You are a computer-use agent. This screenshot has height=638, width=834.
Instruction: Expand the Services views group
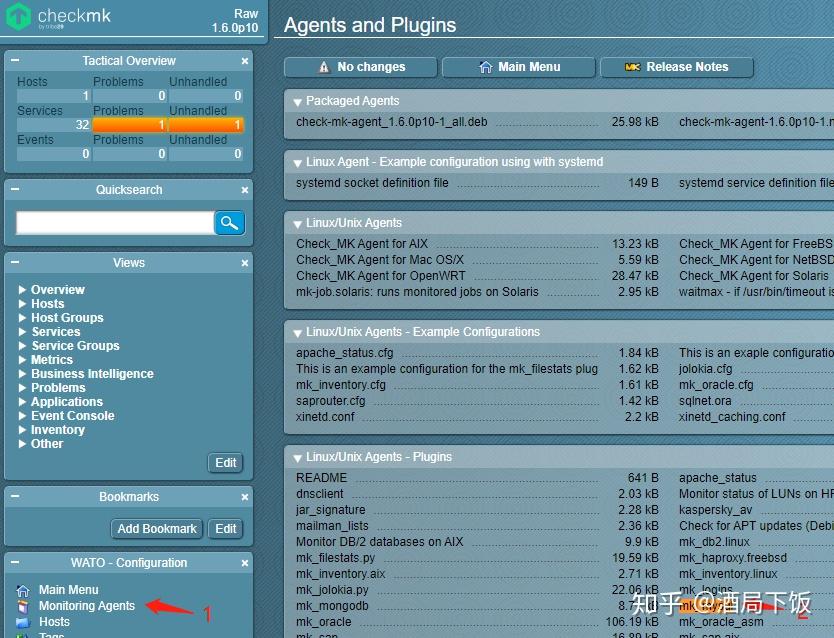point(22,332)
